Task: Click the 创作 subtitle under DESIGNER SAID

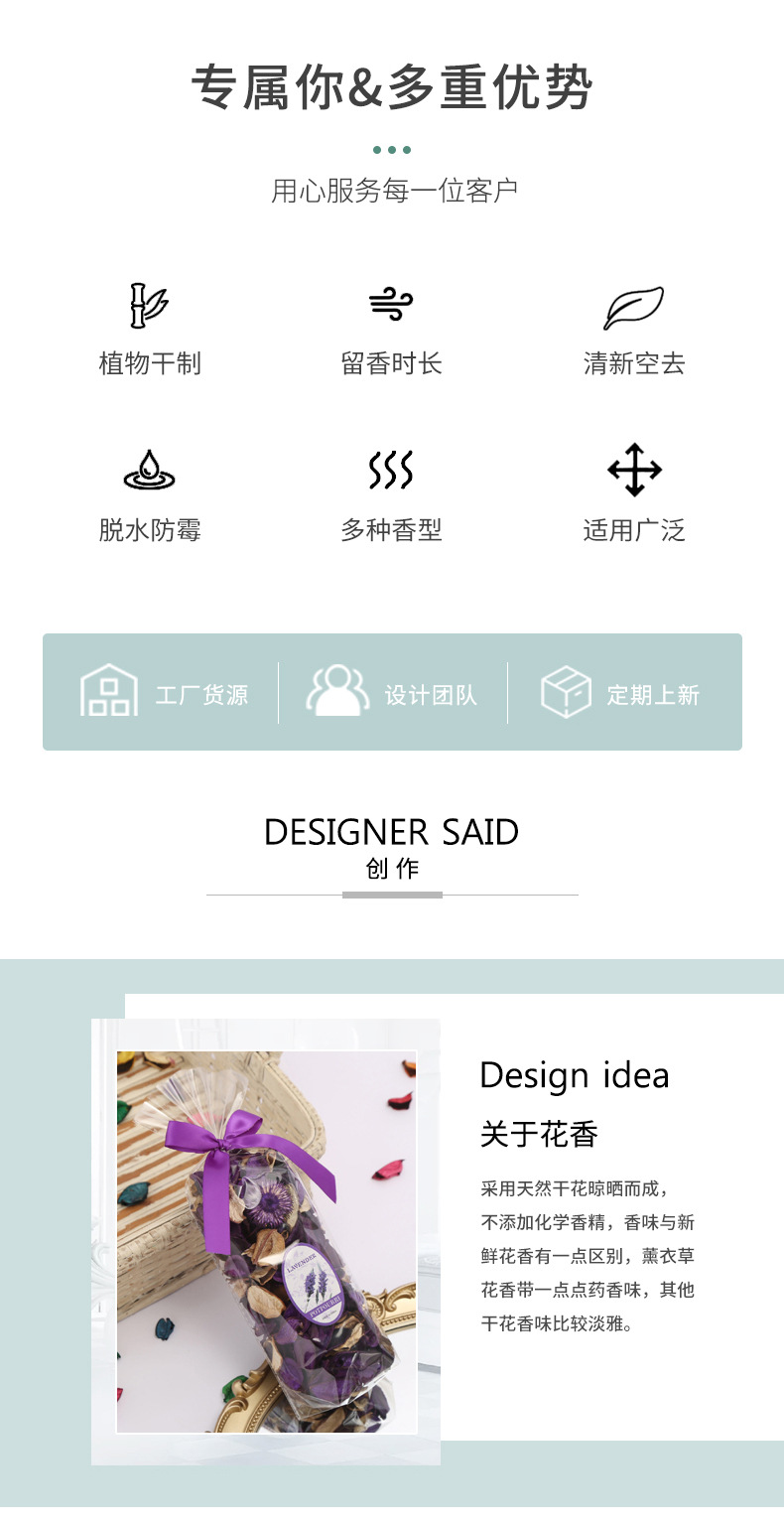Action: click(393, 869)
